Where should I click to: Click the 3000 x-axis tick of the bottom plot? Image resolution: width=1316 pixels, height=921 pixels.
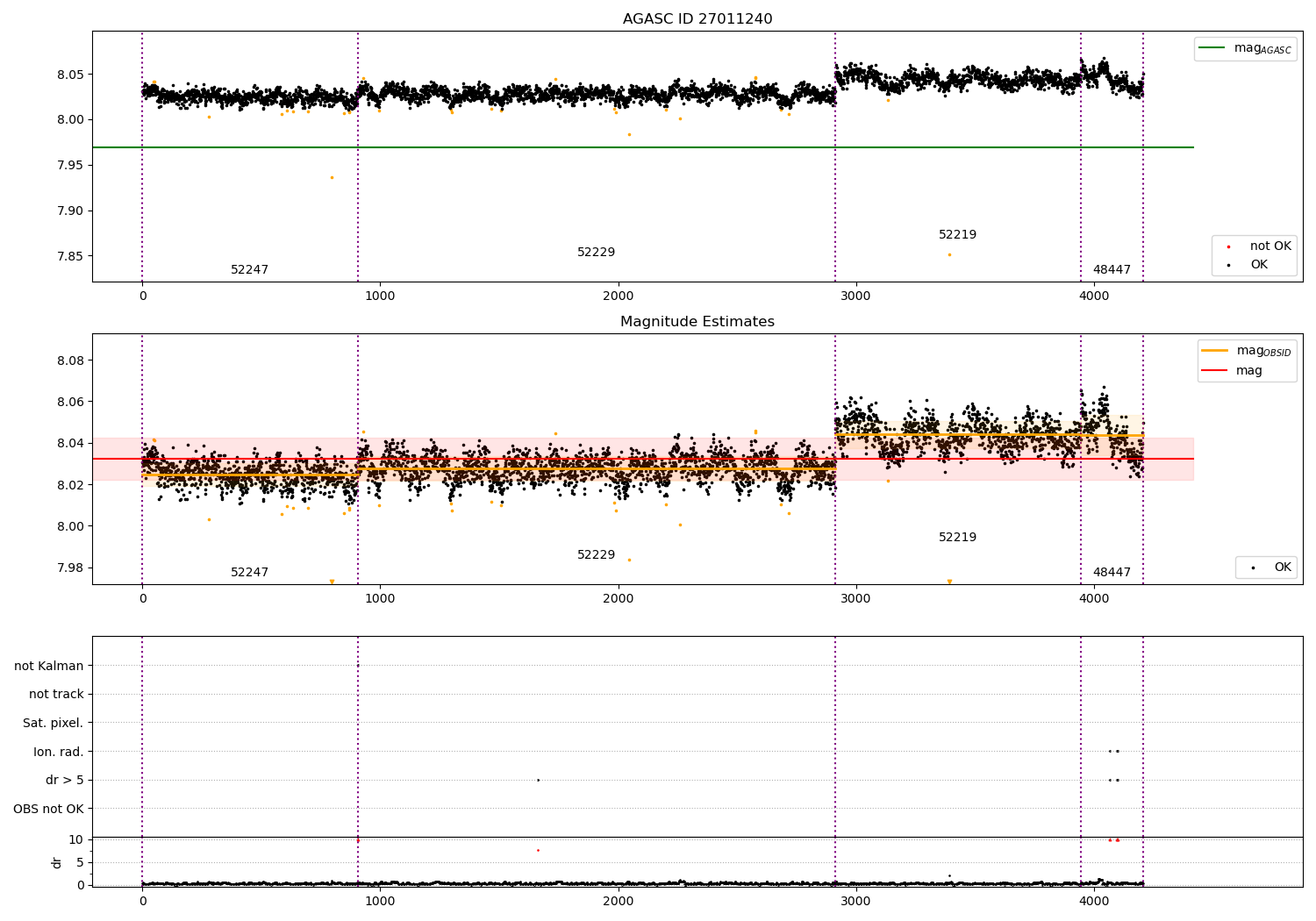tap(855, 902)
